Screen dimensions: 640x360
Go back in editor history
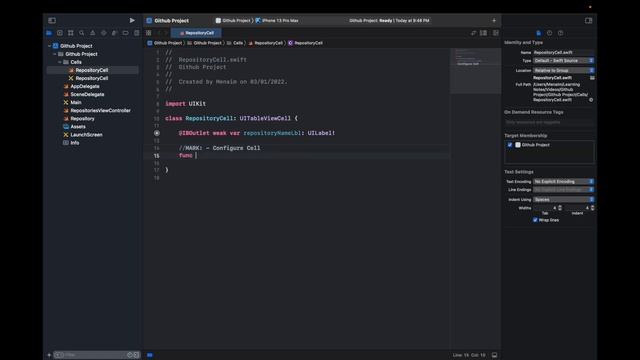click(159, 33)
